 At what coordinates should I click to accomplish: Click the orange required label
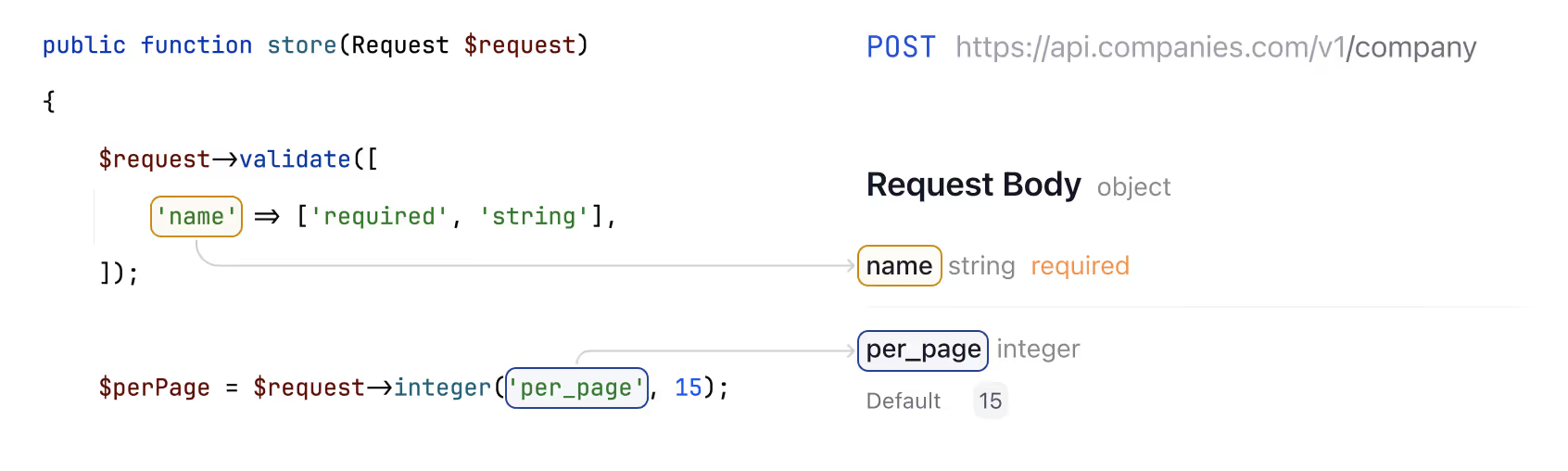(1080, 266)
